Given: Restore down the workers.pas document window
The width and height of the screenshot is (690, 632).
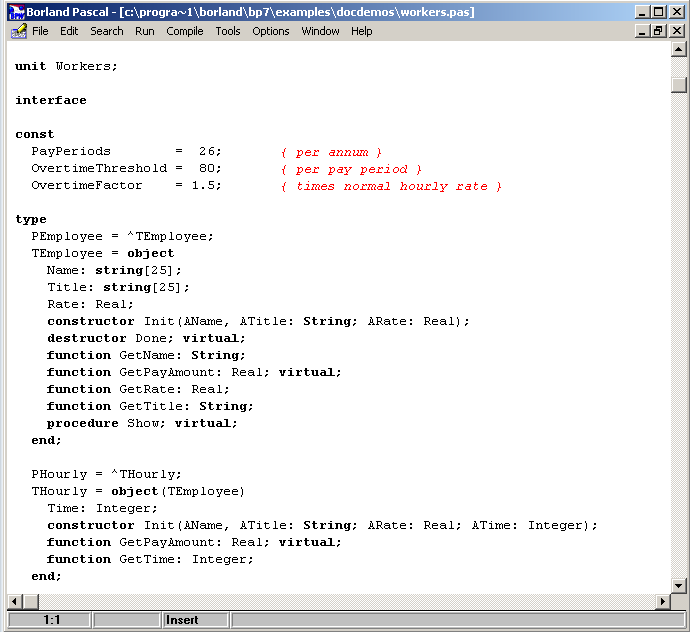Looking at the screenshot, I should [x=658, y=31].
